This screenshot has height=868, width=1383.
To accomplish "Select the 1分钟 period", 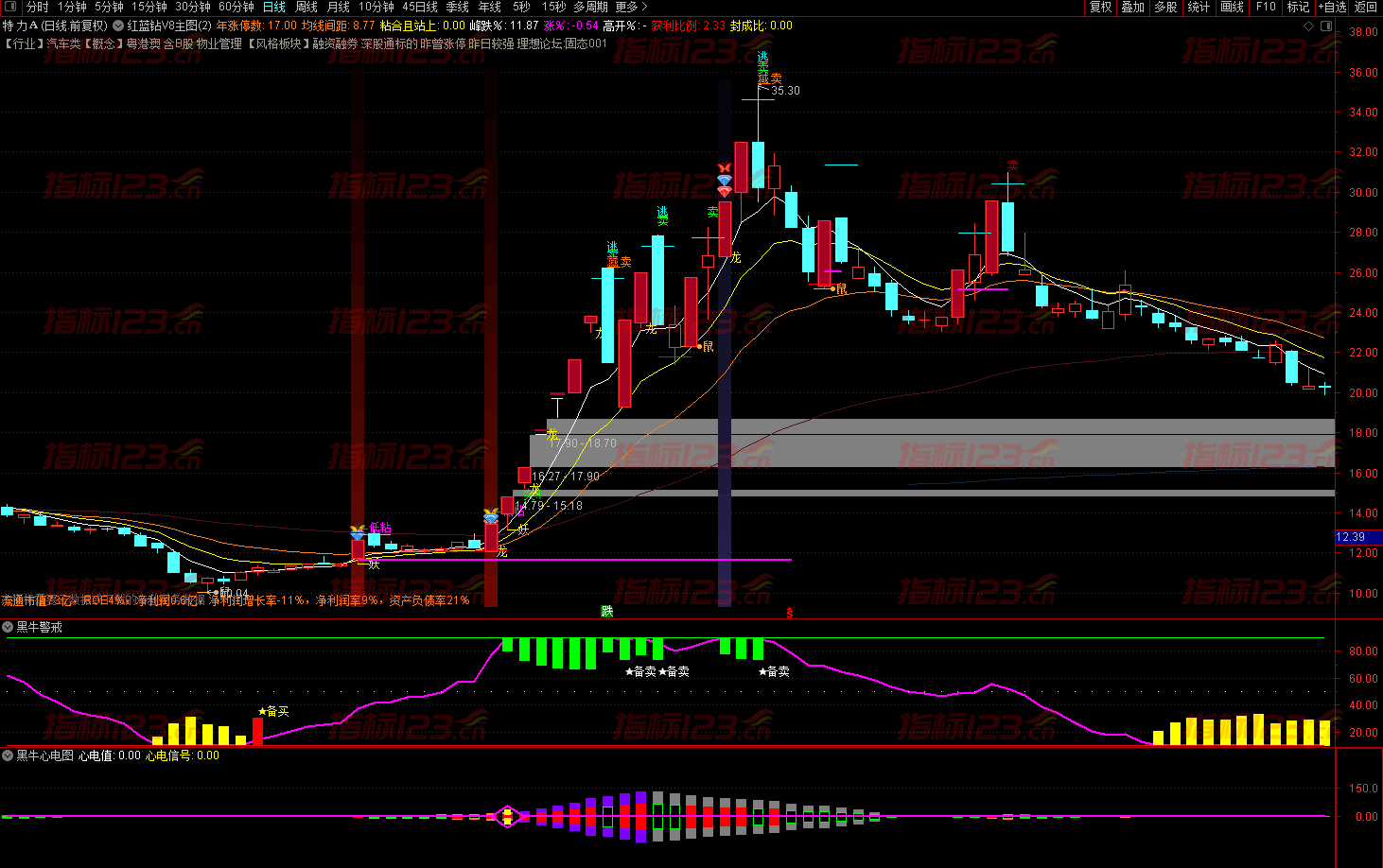I will (72, 7).
